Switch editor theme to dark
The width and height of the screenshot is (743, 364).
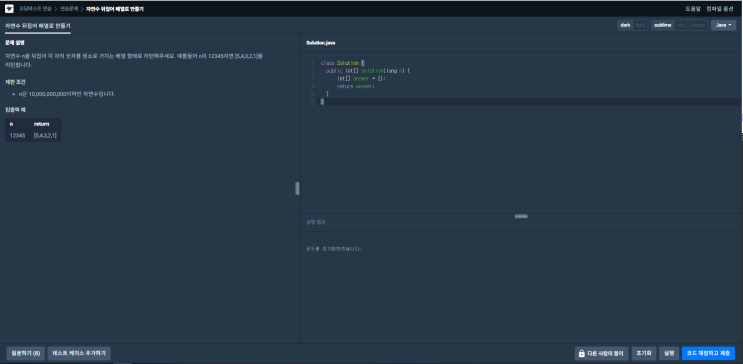click(625, 25)
